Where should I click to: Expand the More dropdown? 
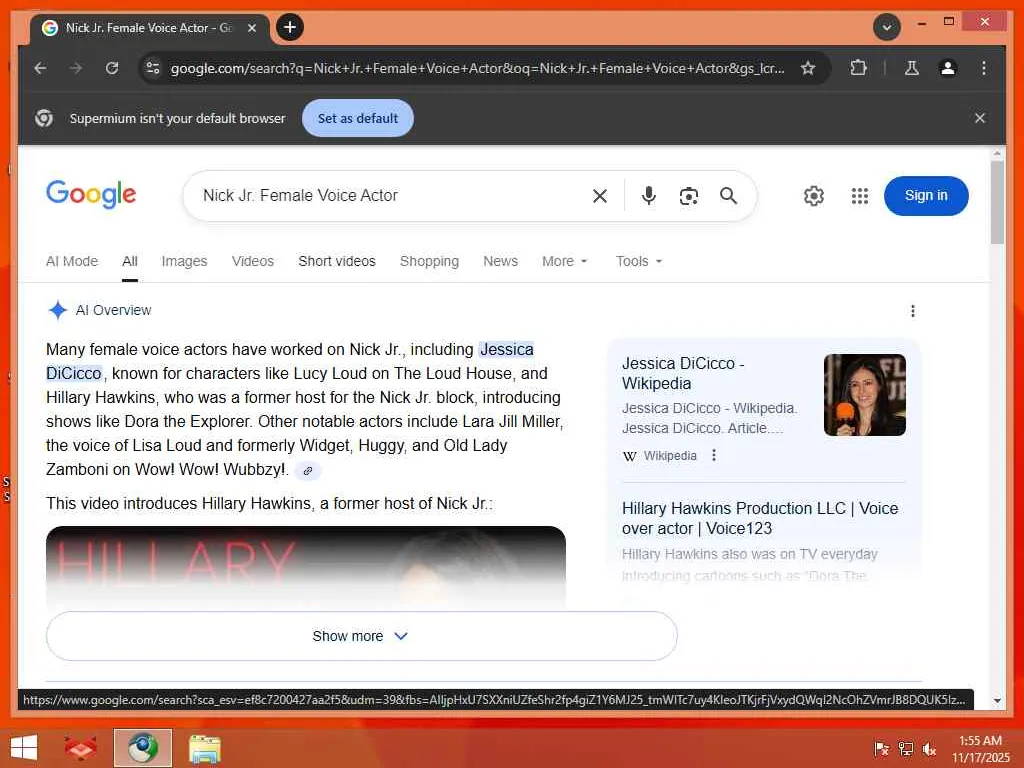(x=564, y=261)
